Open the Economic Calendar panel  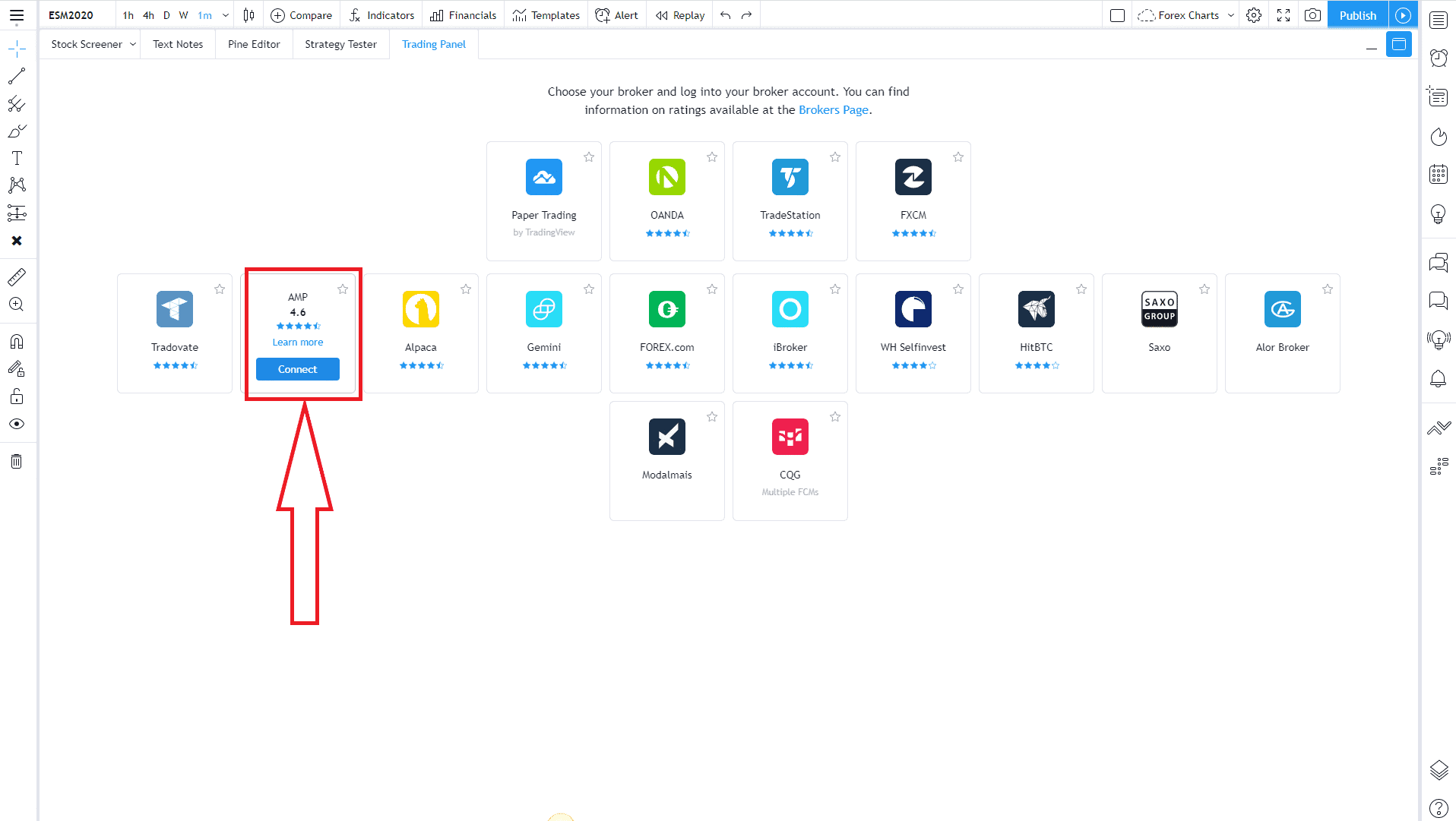pos(1438,174)
